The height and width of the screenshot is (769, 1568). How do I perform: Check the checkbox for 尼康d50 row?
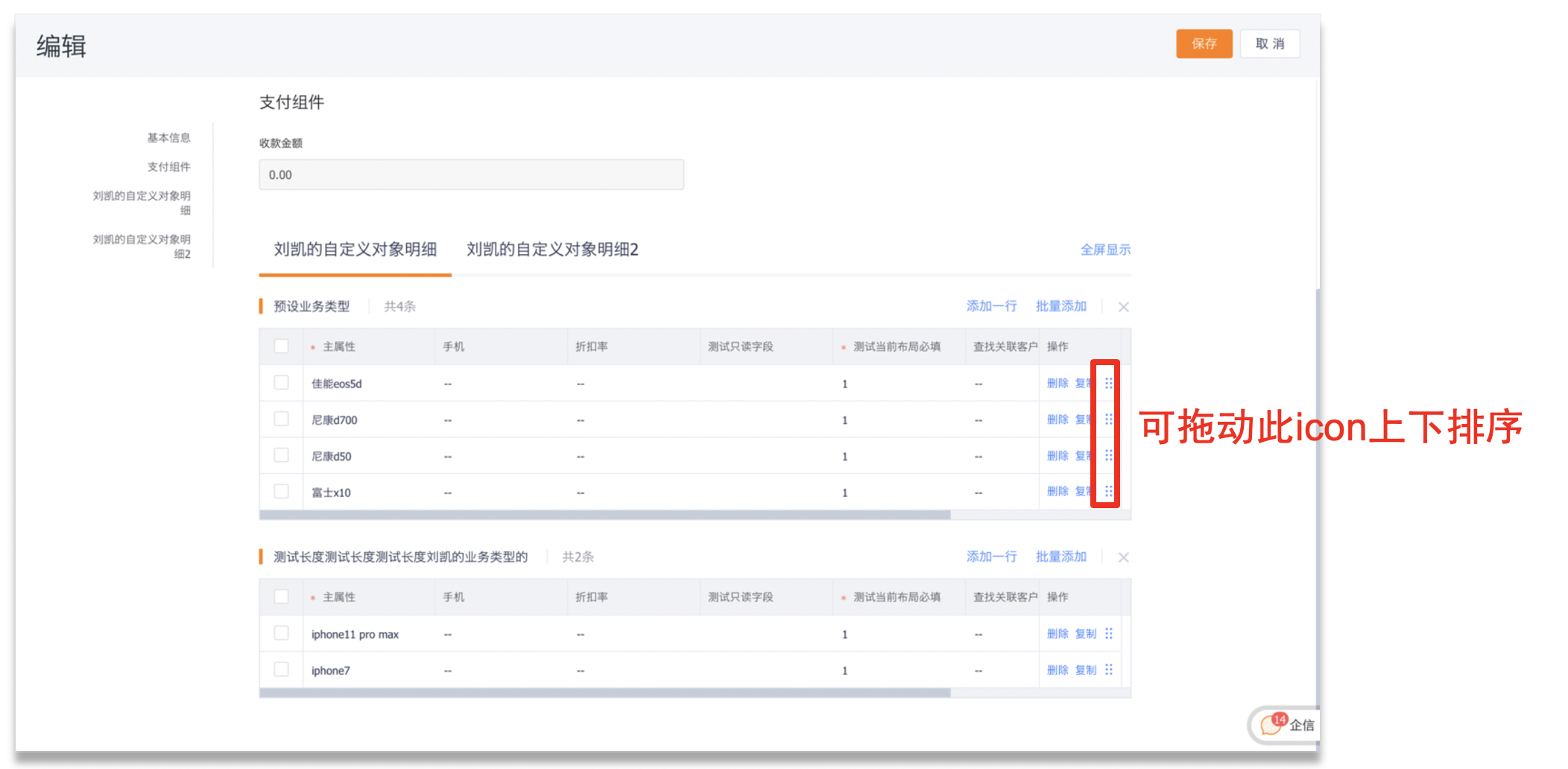click(x=281, y=455)
